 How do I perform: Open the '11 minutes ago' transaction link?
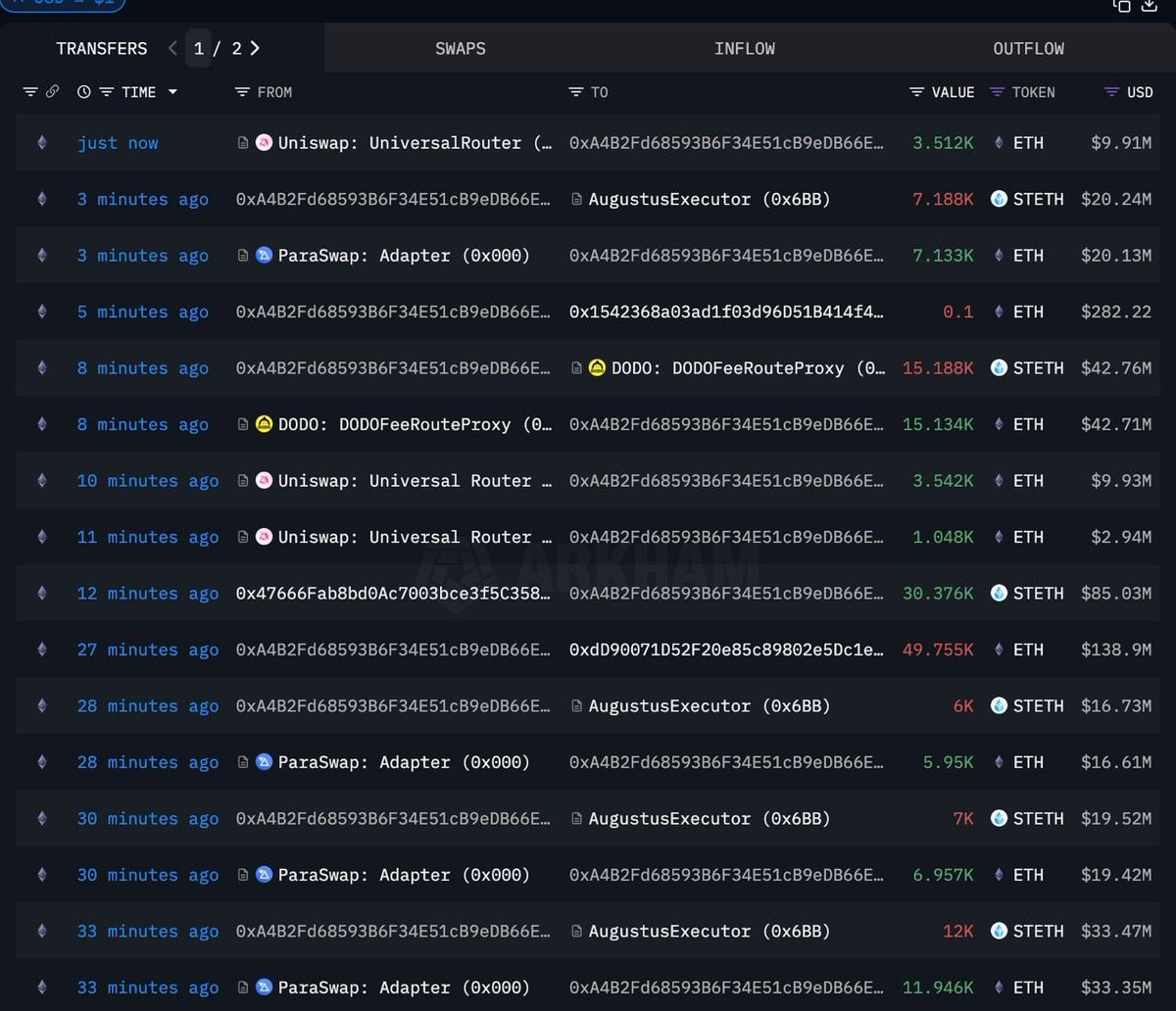point(148,537)
